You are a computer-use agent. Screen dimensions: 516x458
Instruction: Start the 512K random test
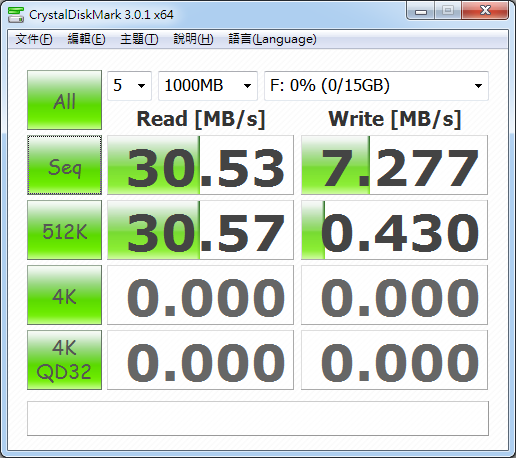coord(64,230)
